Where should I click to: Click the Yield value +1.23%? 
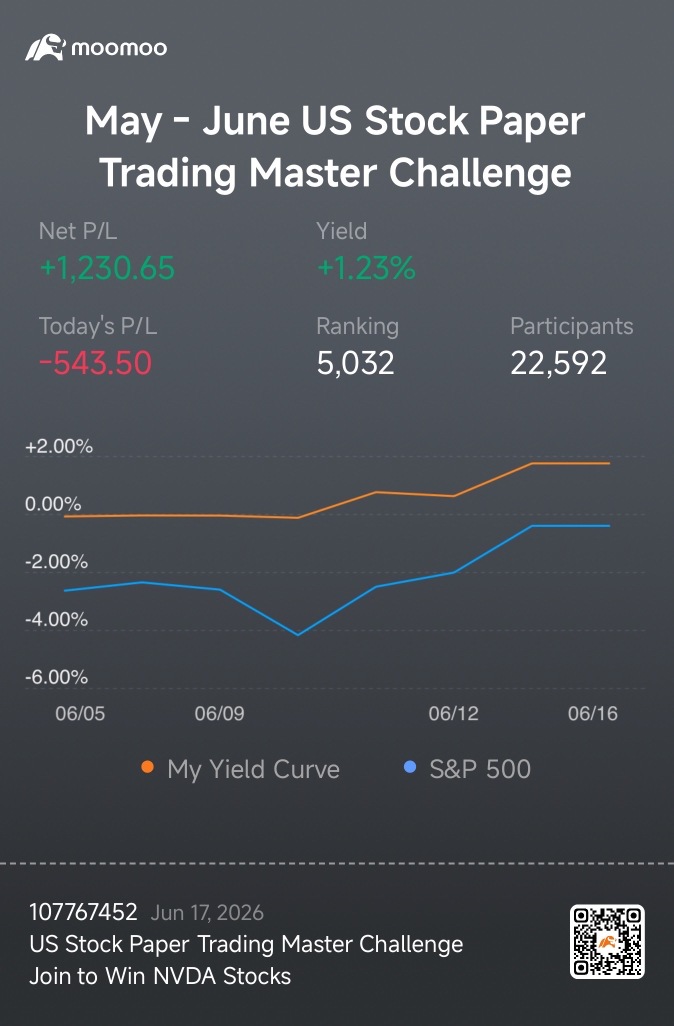pos(366,268)
